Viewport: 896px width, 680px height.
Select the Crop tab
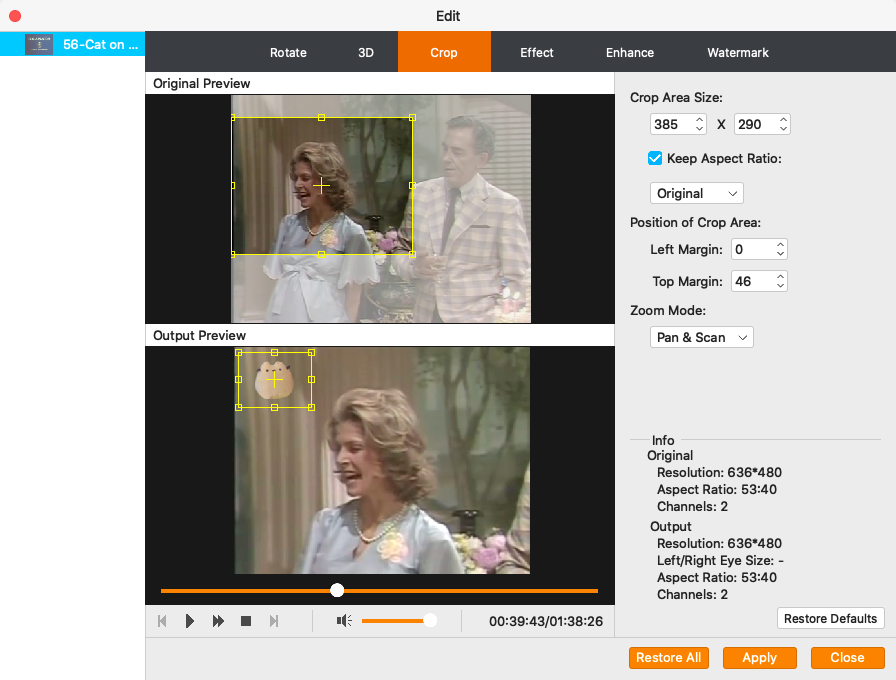[x=444, y=53]
